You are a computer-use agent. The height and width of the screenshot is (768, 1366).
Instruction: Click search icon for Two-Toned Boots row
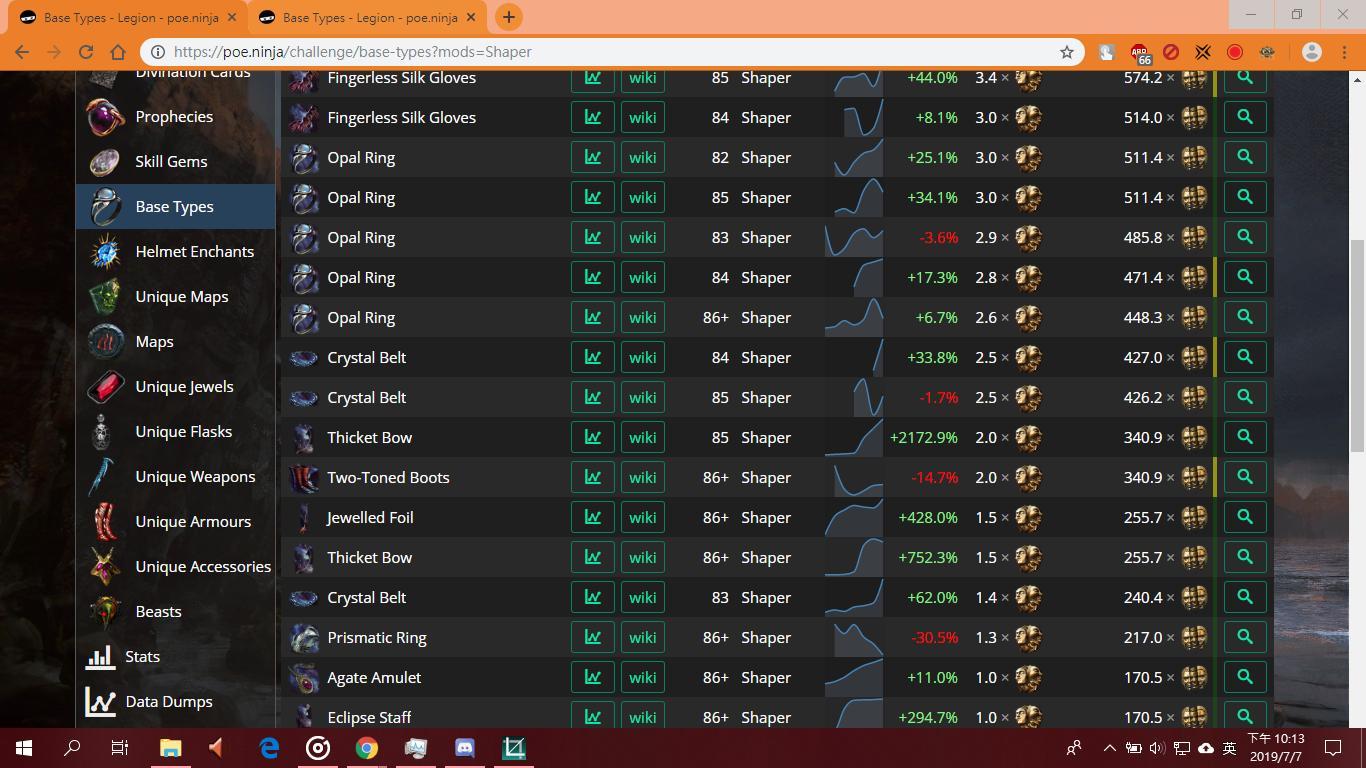click(x=1245, y=477)
